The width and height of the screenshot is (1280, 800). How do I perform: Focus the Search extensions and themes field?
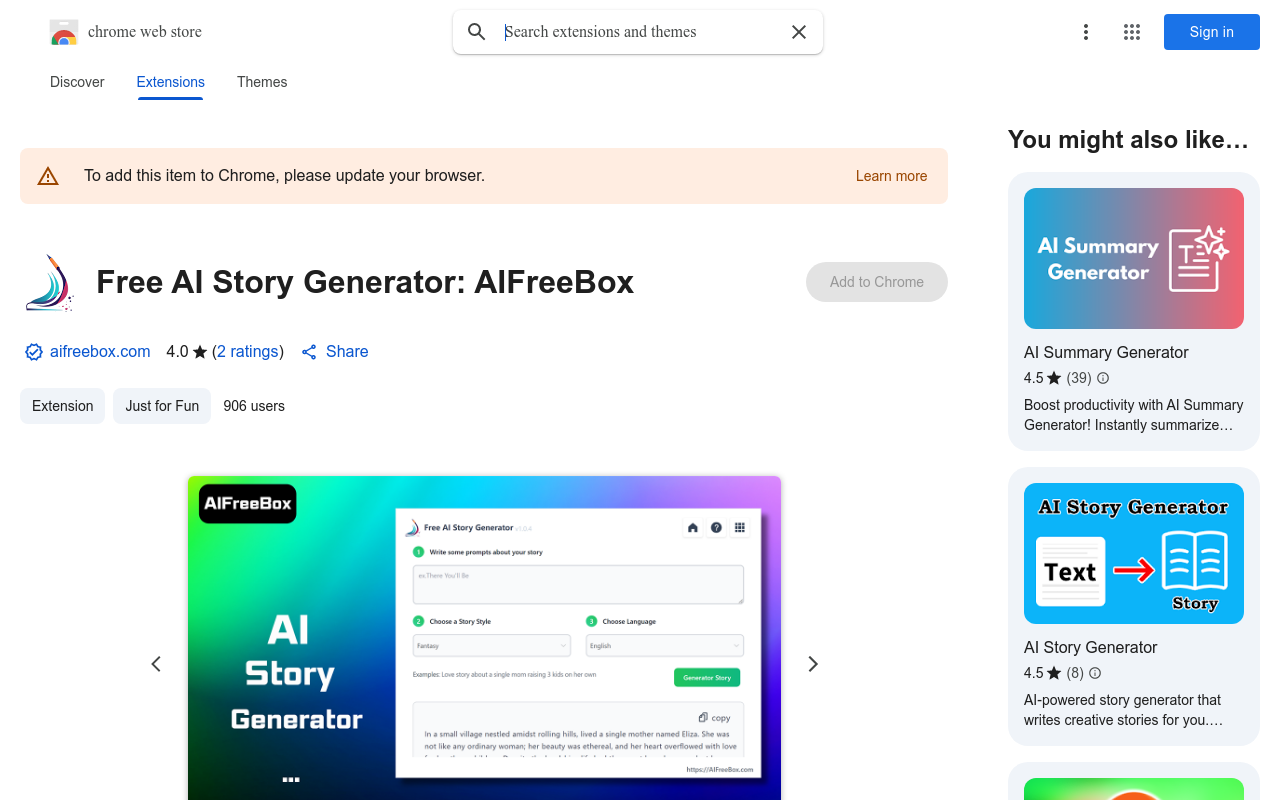point(640,32)
